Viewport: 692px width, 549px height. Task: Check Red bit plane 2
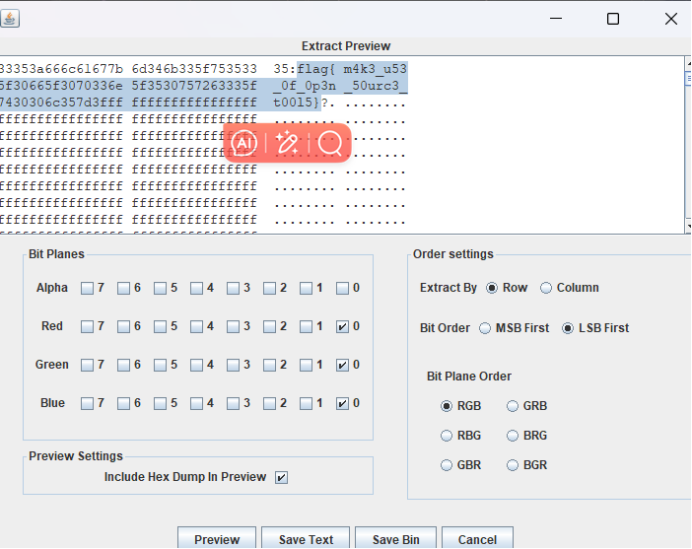pos(269,327)
